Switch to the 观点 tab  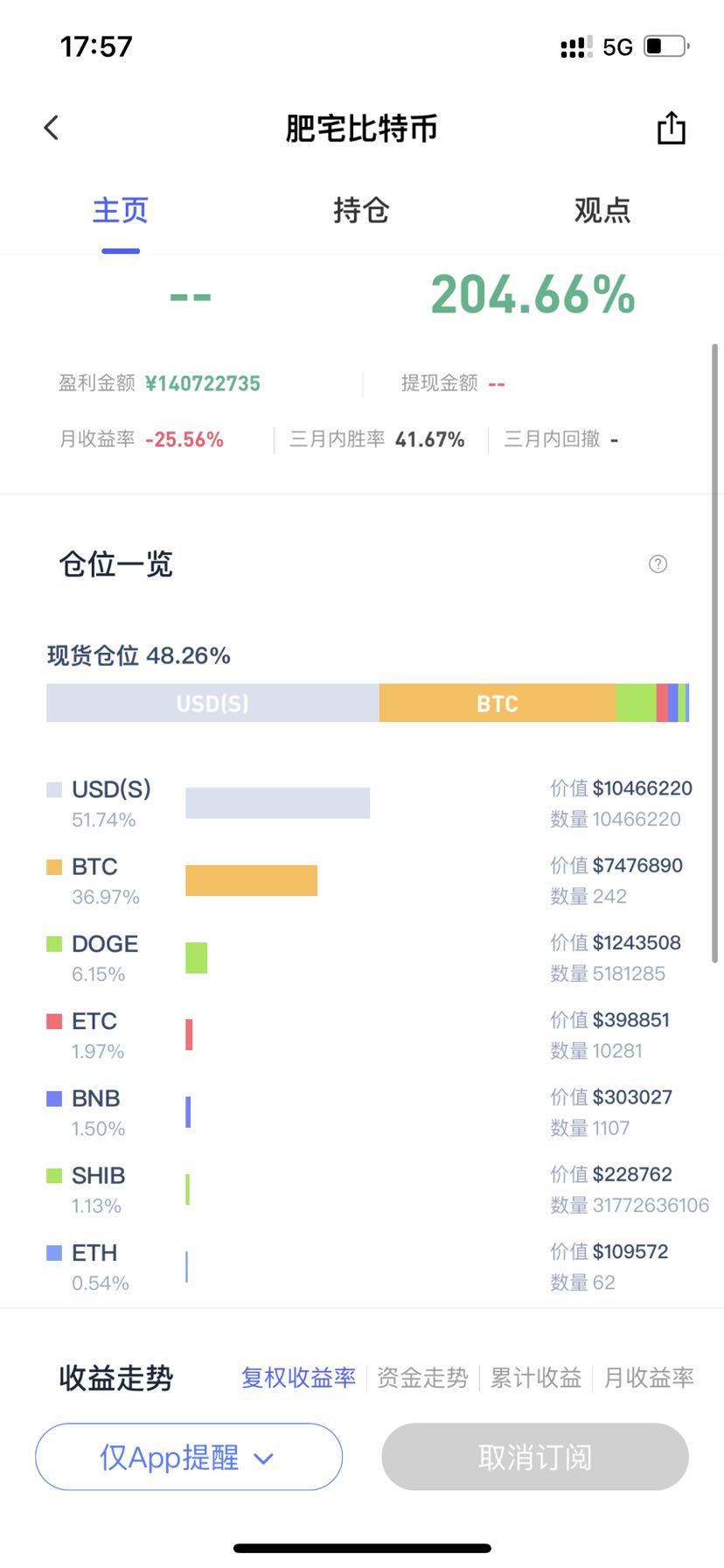pyautogui.click(x=602, y=211)
